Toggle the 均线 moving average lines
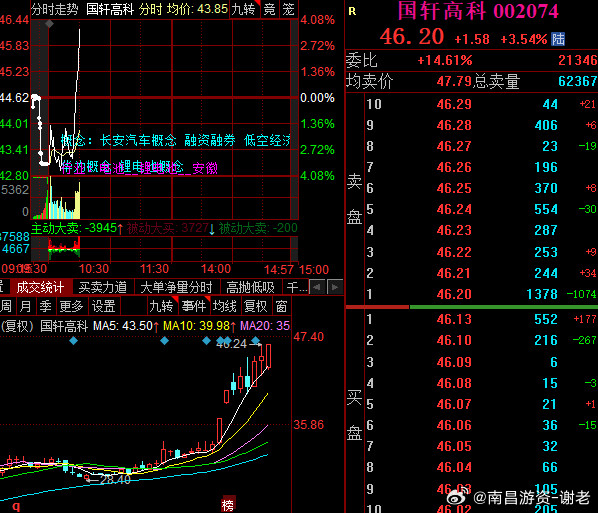 225,306
